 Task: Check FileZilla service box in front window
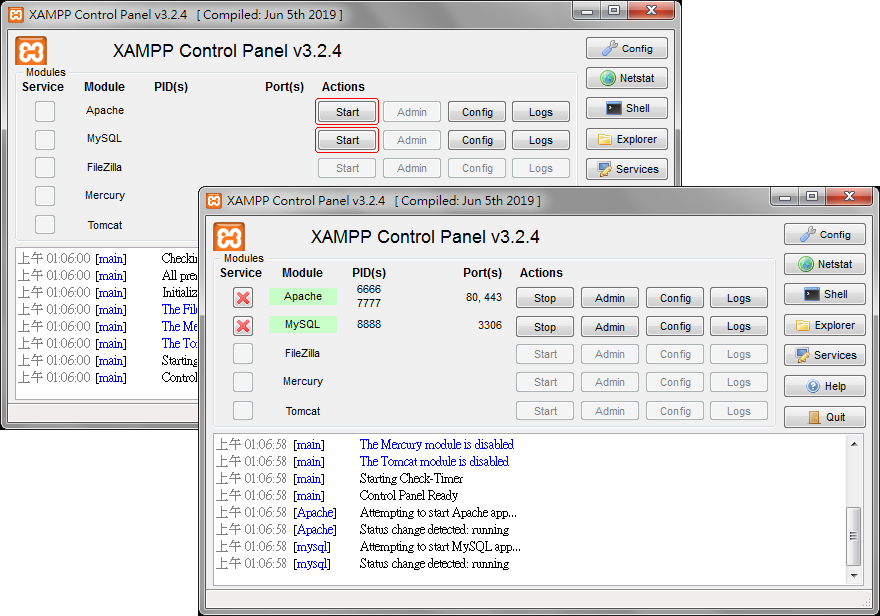243,354
